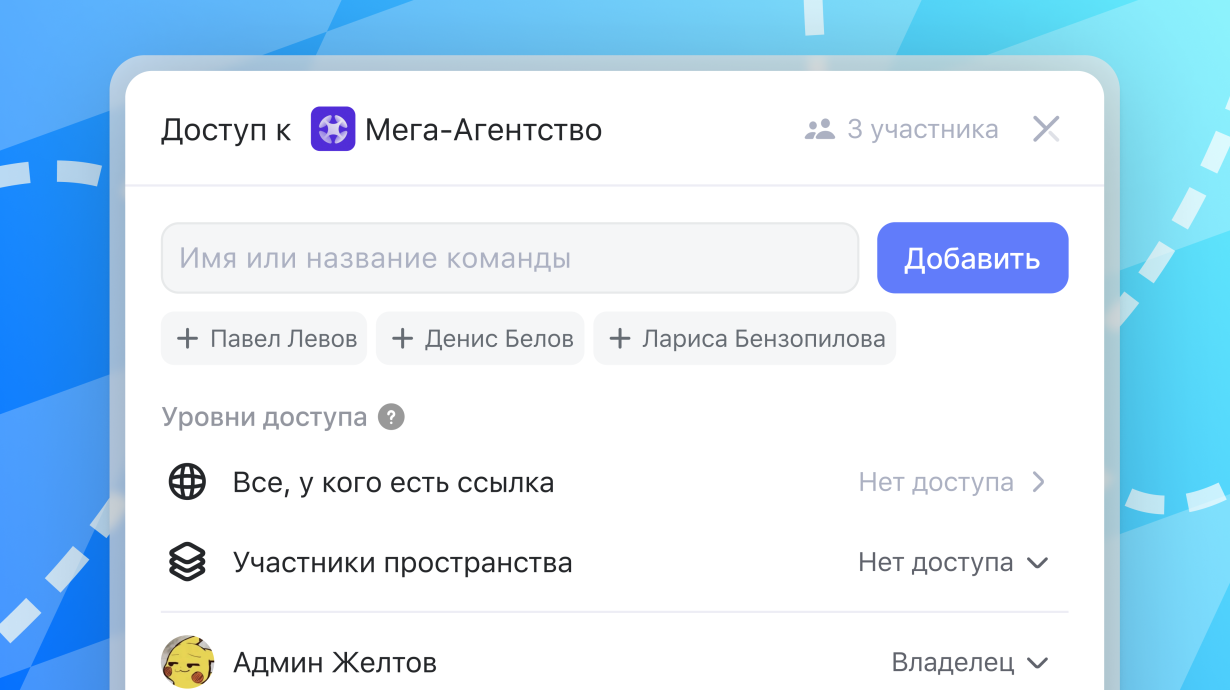Close the access dialog with X
The image size is (1230, 690).
(x=1046, y=129)
